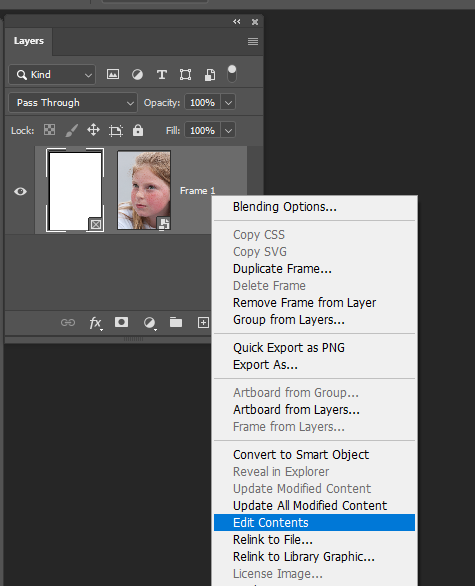
Task: Toggle lock transparent pixels
Action: pyautogui.click(x=49, y=130)
